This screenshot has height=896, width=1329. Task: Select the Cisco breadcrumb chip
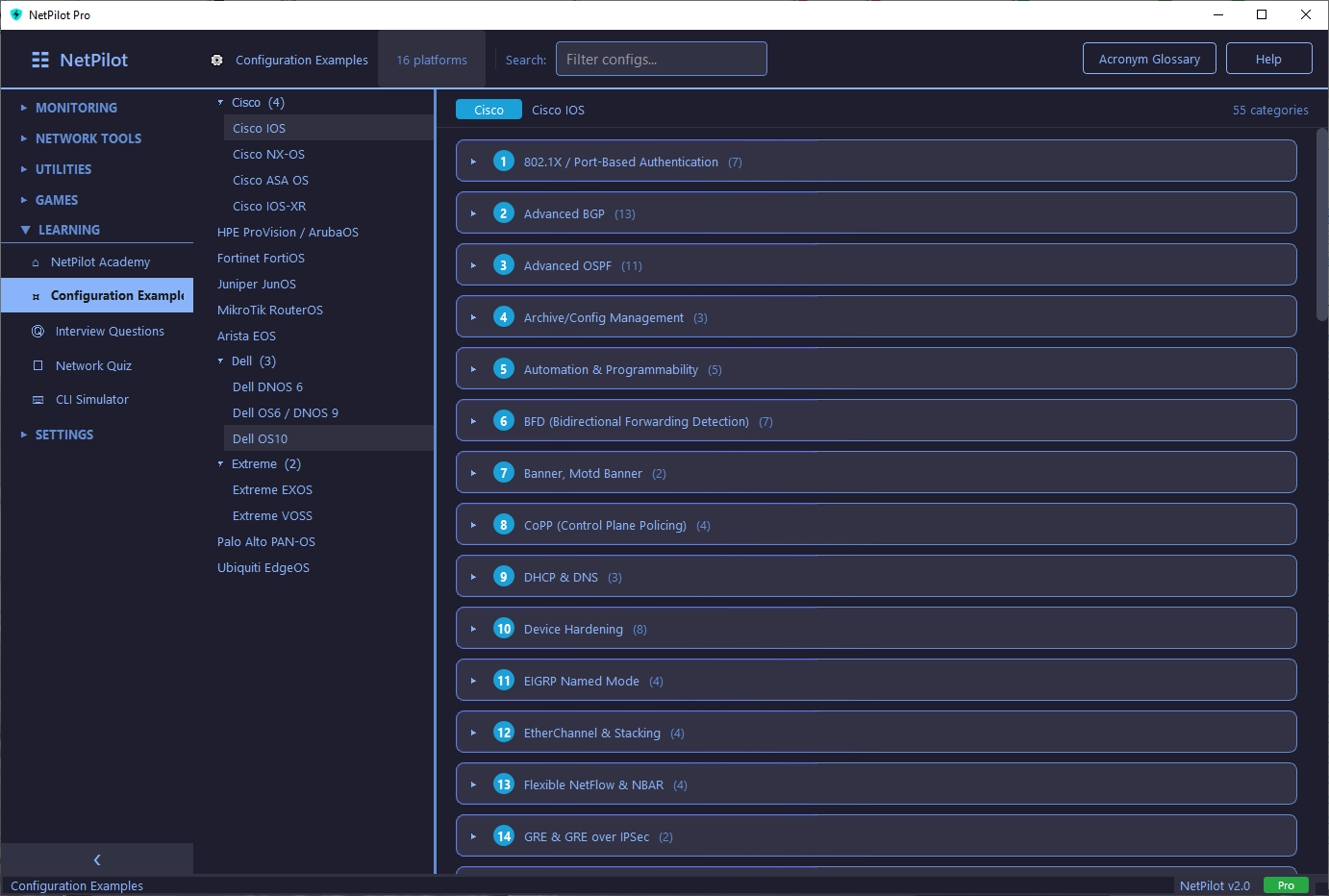[x=489, y=109]
